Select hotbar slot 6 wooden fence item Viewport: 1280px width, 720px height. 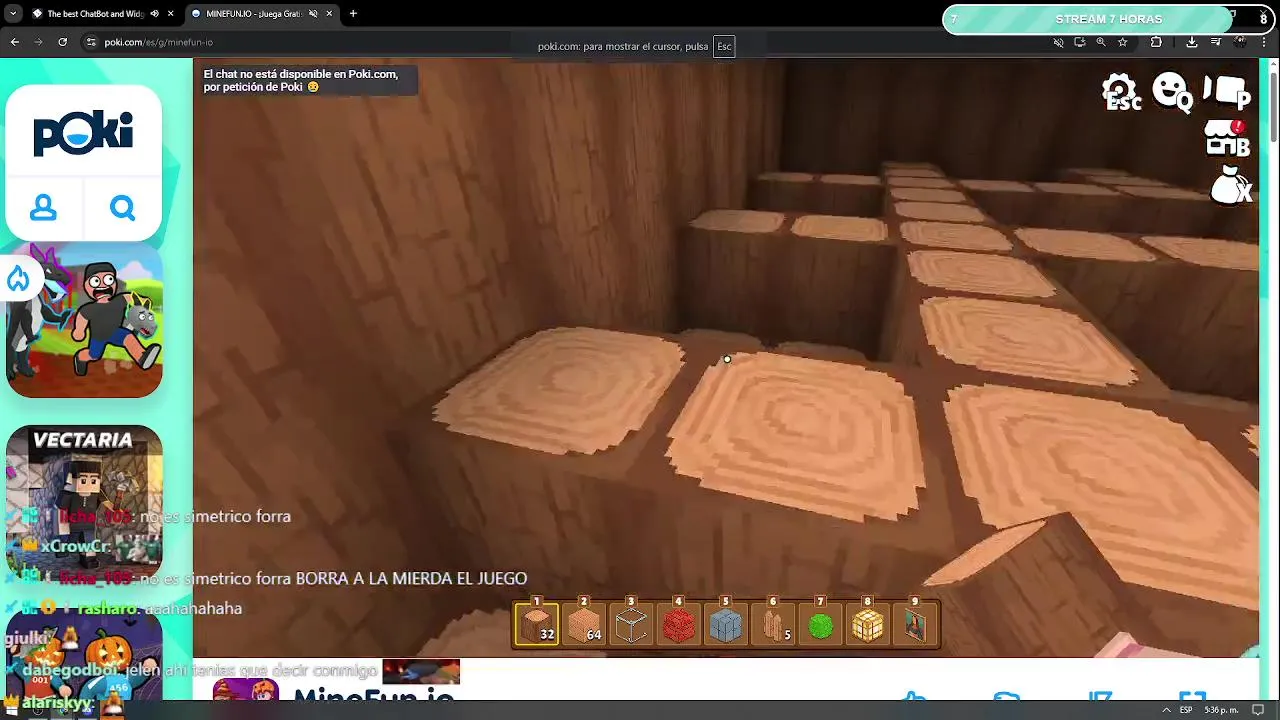click(x=773, y=625)
